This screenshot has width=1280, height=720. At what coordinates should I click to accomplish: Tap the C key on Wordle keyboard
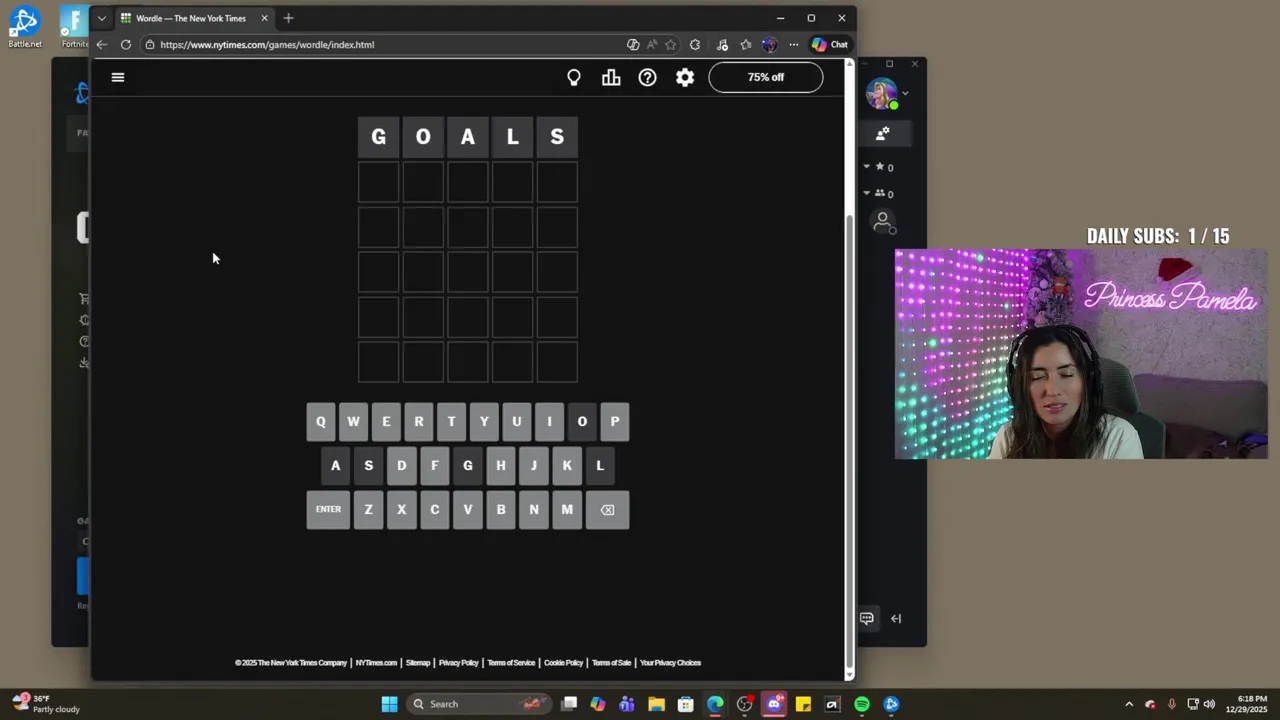pos(435,509)
